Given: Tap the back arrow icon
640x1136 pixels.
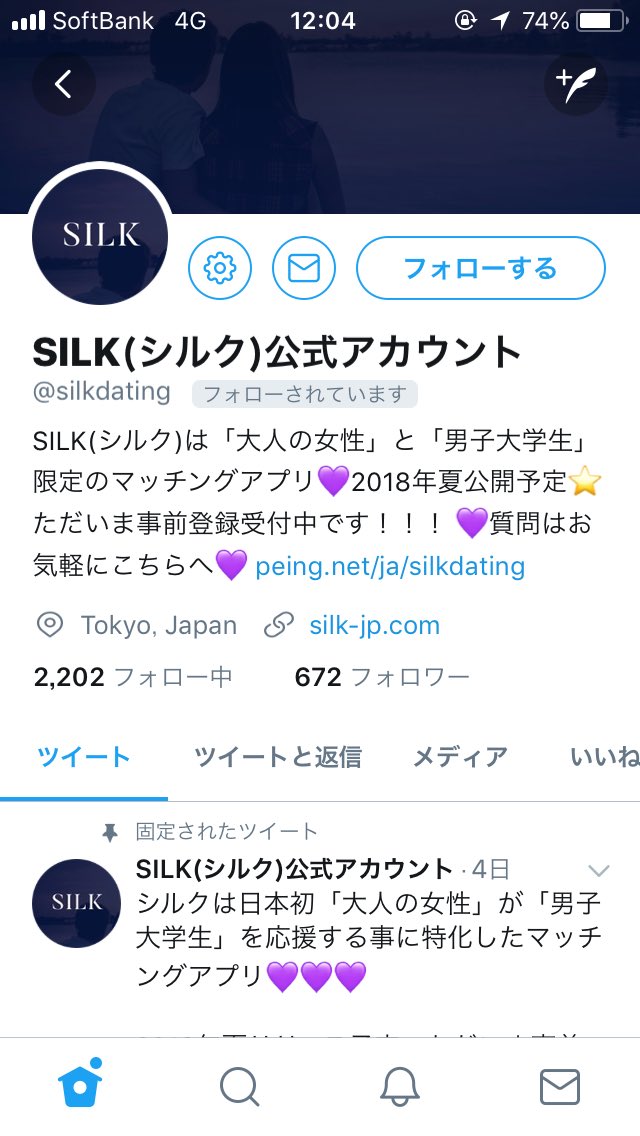Looking at the screenshot, I should coord(64,84).
